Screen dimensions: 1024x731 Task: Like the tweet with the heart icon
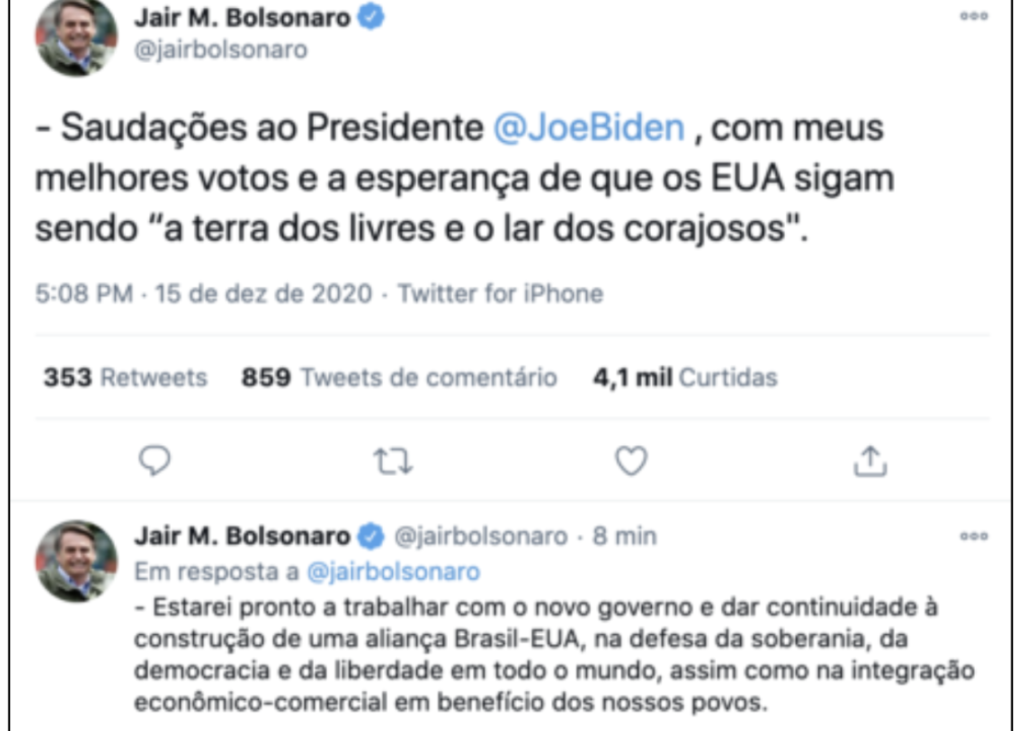coord(631,461)
